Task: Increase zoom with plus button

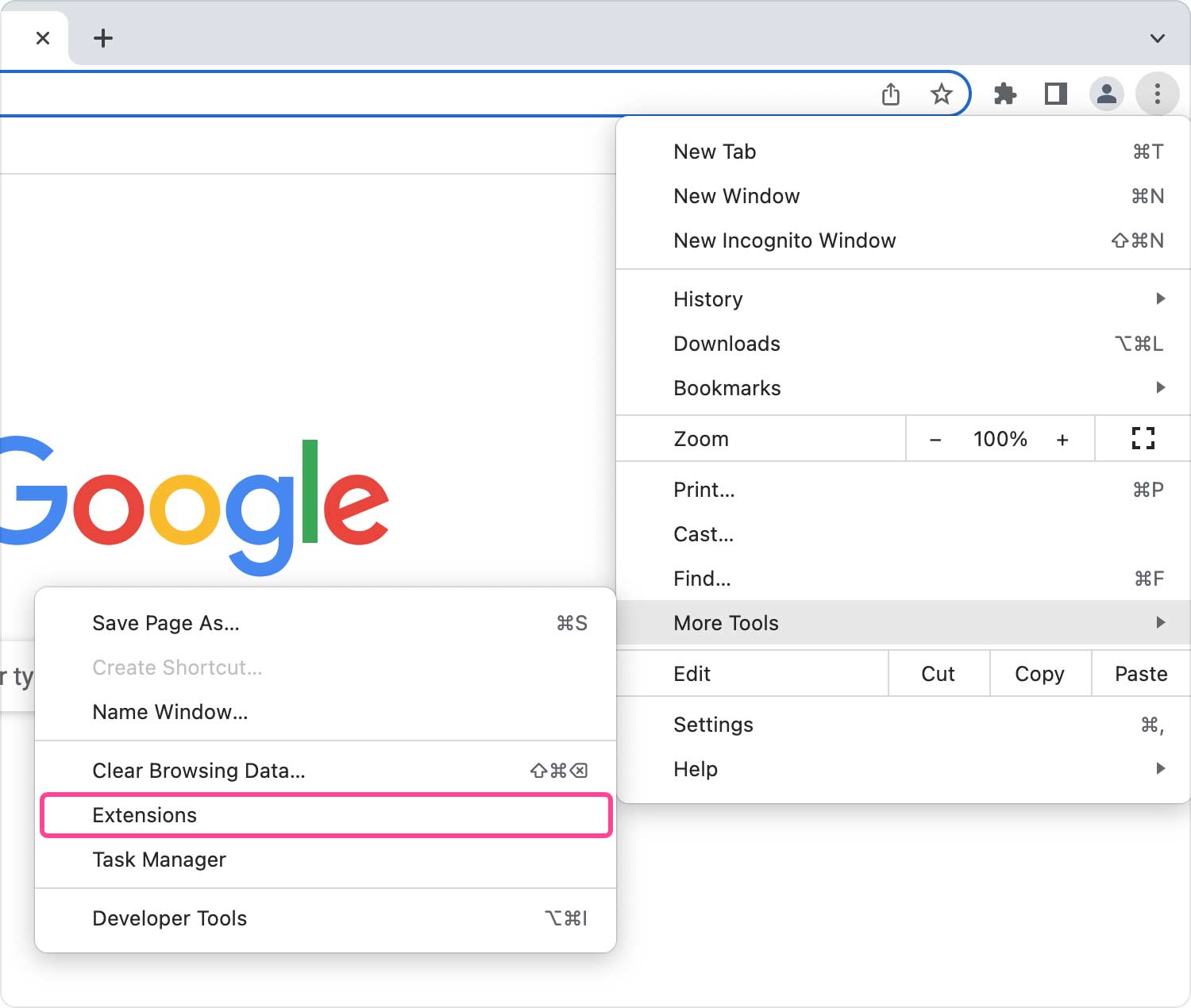Action: (1062, 439)
